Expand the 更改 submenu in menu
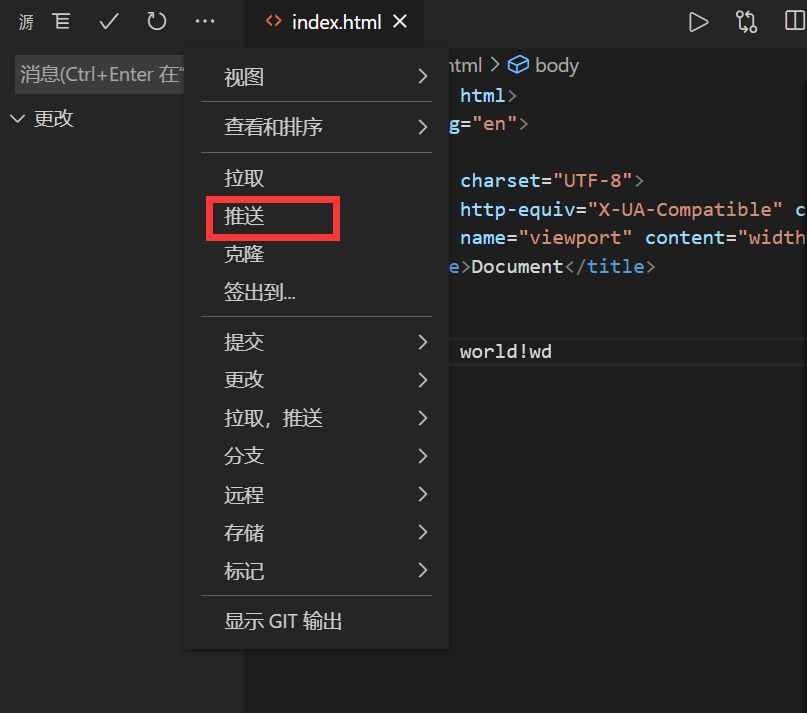Viewport: 807px width, 713px height. click(316, 380)
